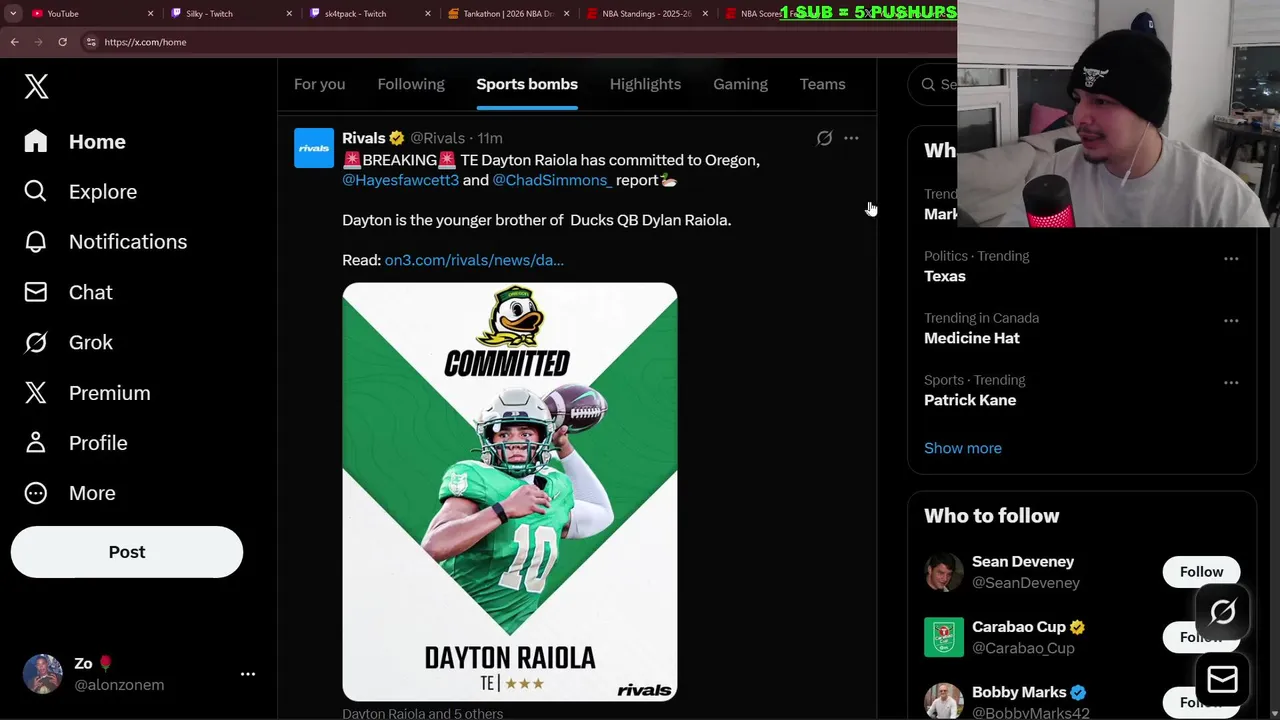The height and width of the screenshot is (720, 1280).
Task: Open on3.com article link
Action: coord(474,260)
